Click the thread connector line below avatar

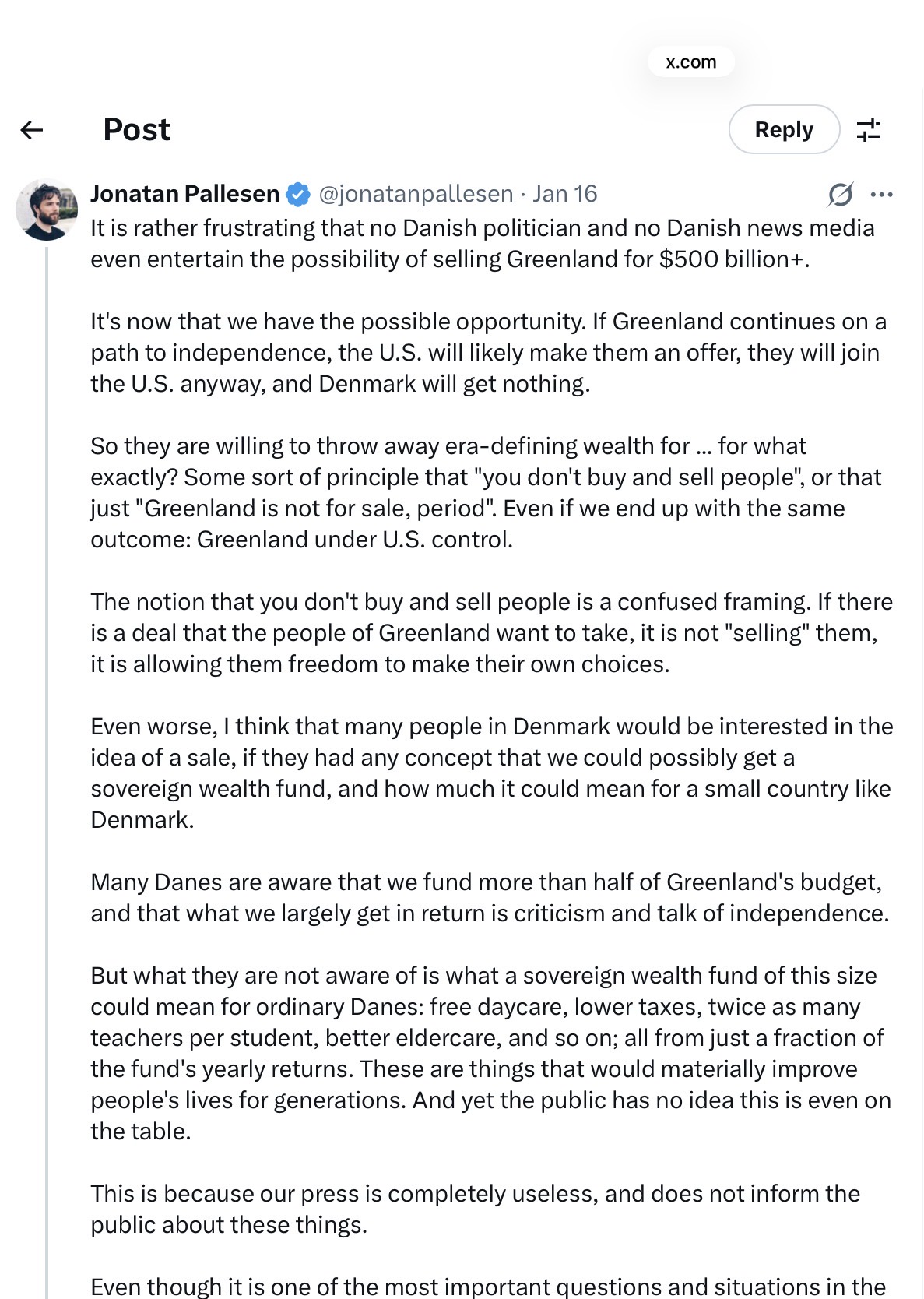click(47, 701)
